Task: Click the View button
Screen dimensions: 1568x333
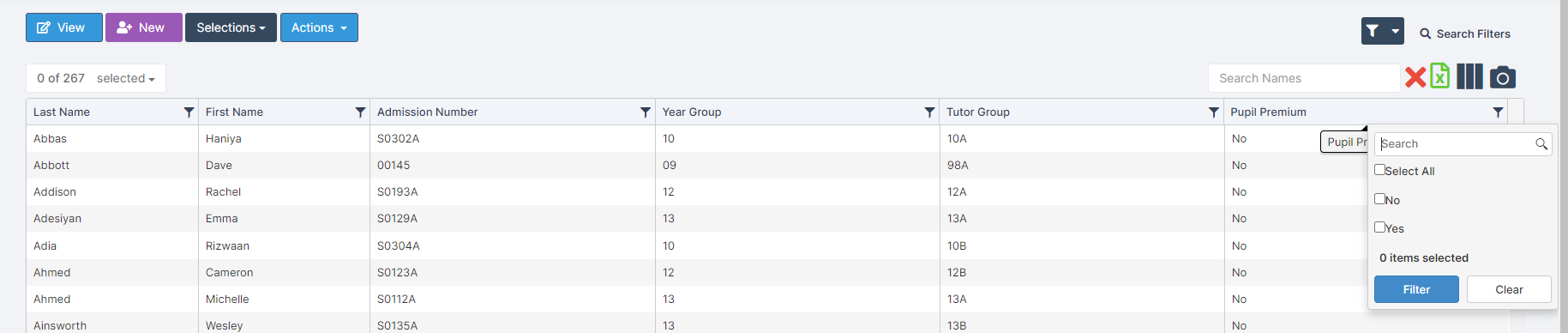Action: pos(64,27)
